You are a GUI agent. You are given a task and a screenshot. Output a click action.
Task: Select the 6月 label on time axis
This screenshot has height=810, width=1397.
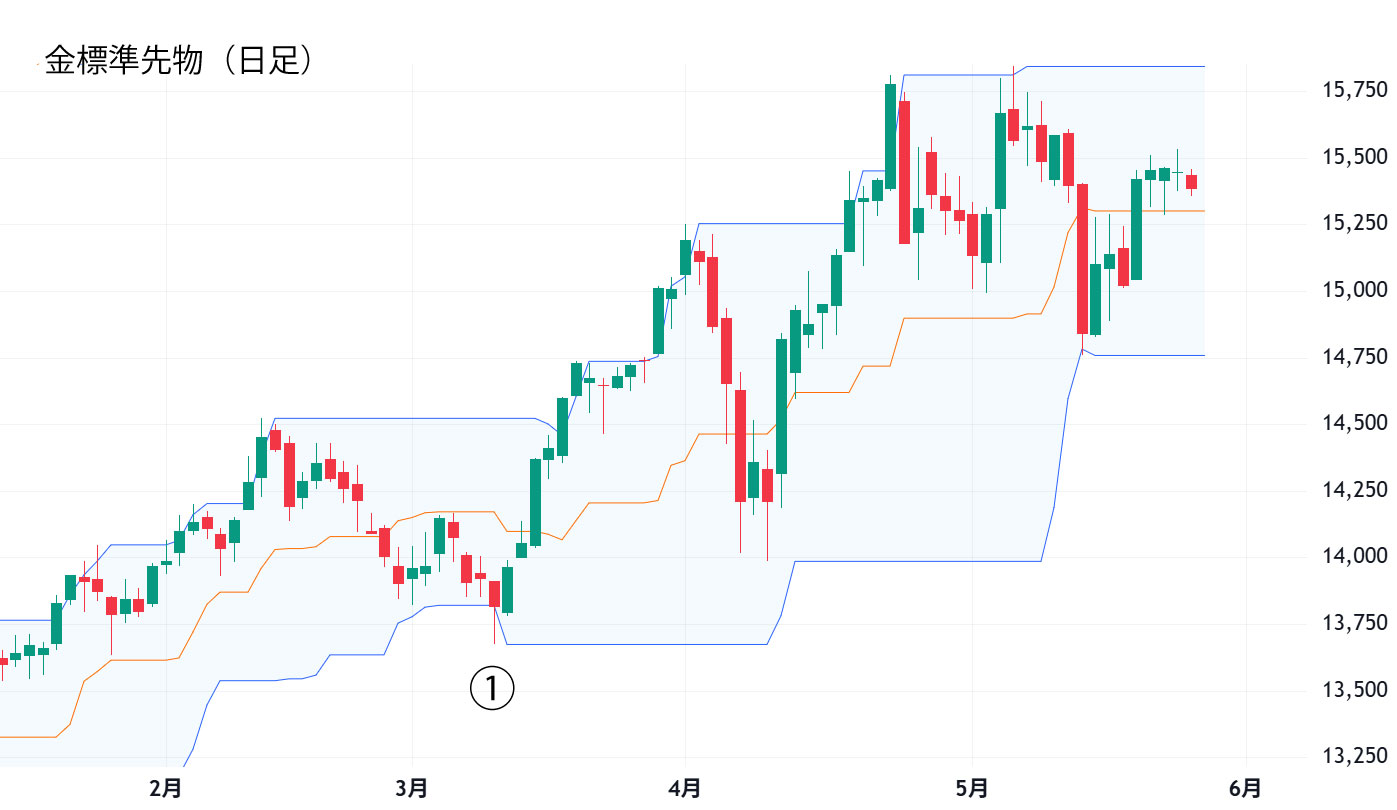click(1245, 789)
